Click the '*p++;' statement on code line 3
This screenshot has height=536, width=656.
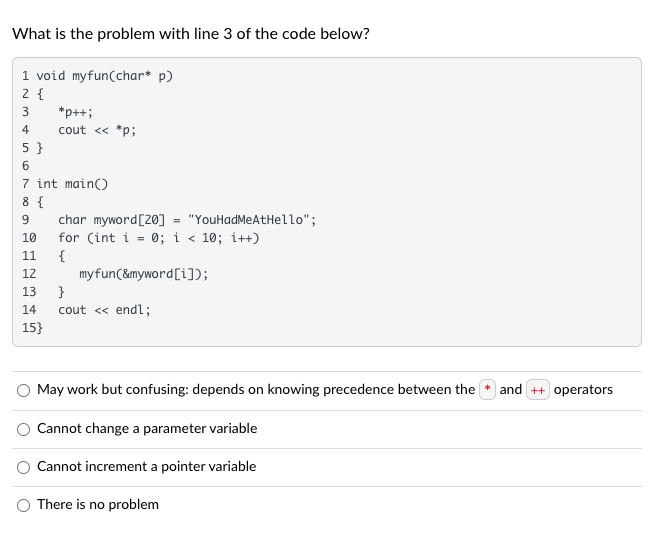click(x=76, y=112)
